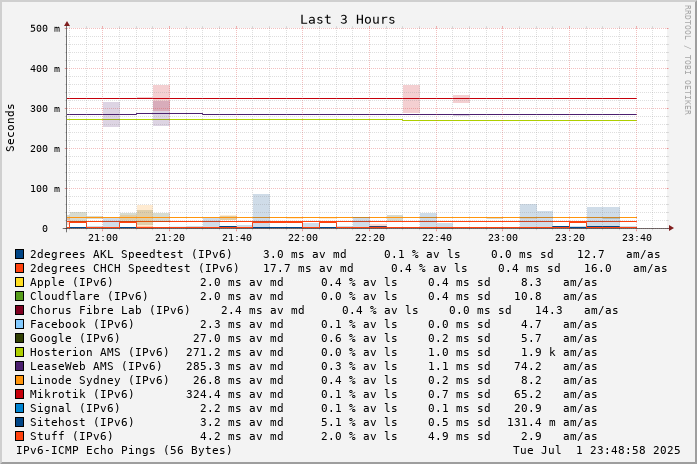
Task: Click the "200 m" y-axis label
Action: click(x=45, y=148)
